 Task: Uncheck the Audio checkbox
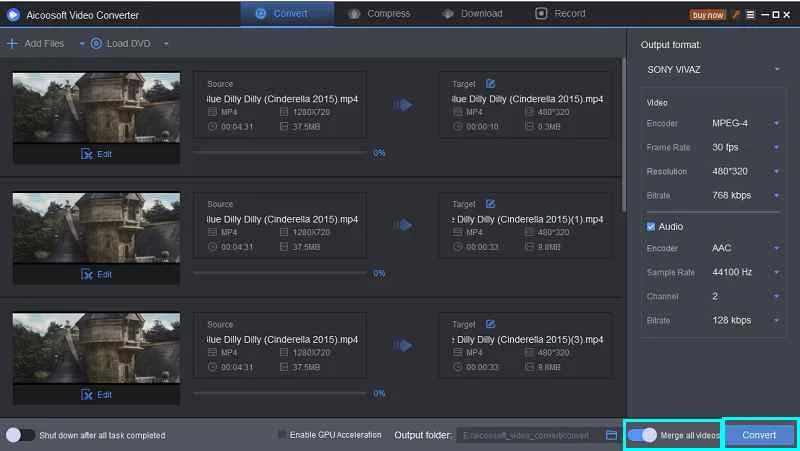tap(652, 227)
